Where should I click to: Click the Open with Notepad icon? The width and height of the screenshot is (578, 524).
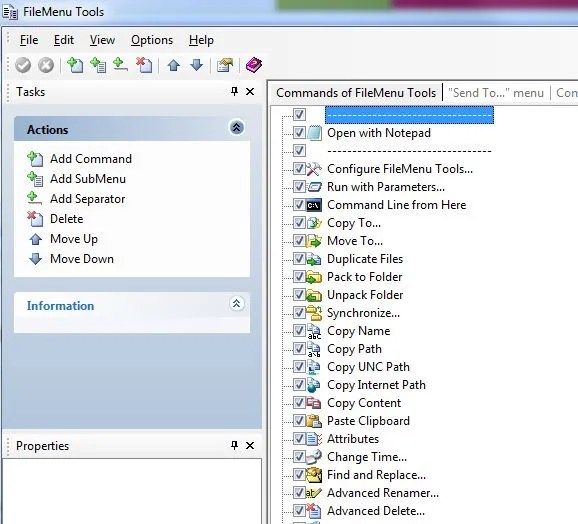pyautogui.click(x=314, y=133)
